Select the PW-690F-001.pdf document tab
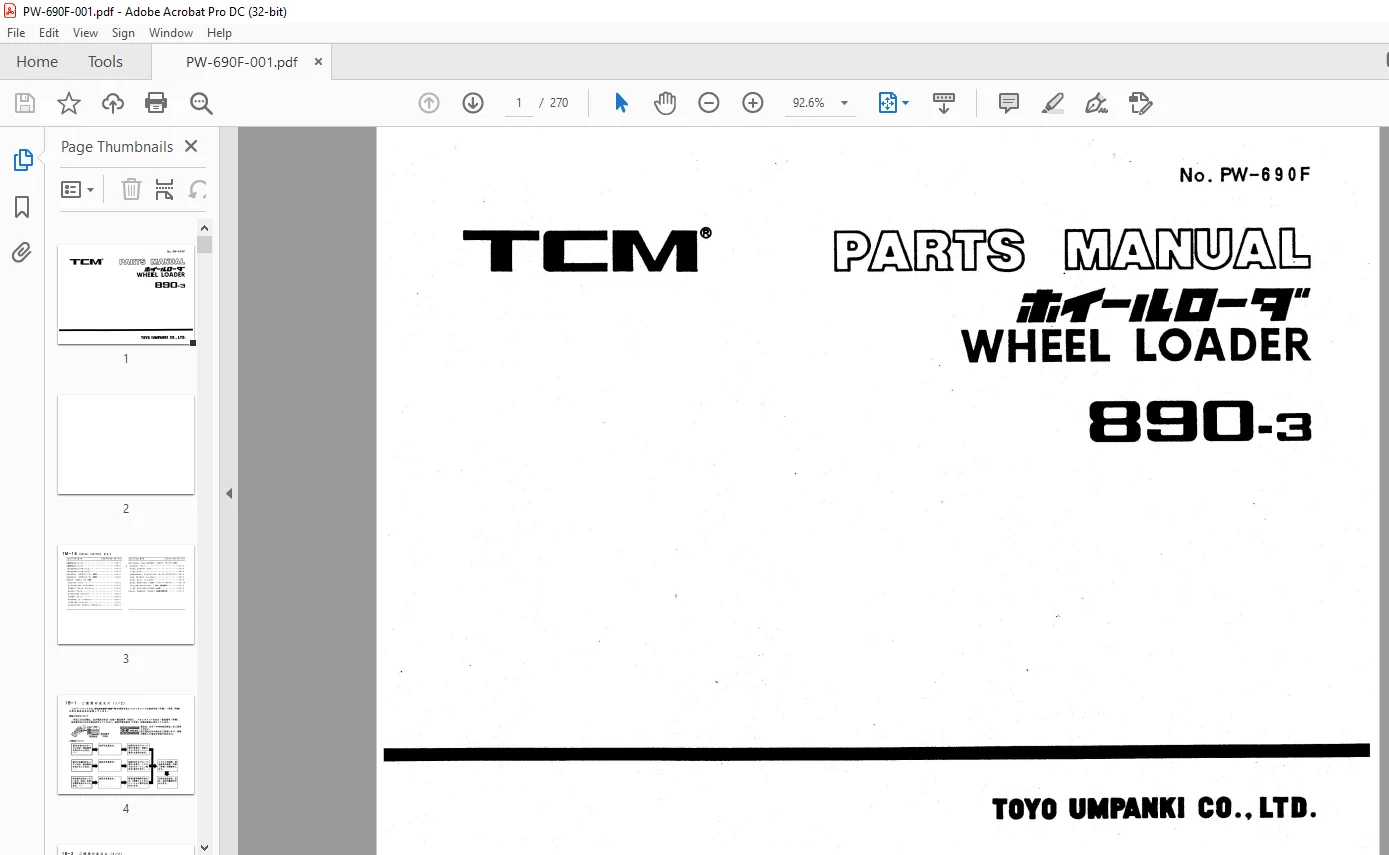This screenshot has width=1389, height=855. (x=241, y=62)
